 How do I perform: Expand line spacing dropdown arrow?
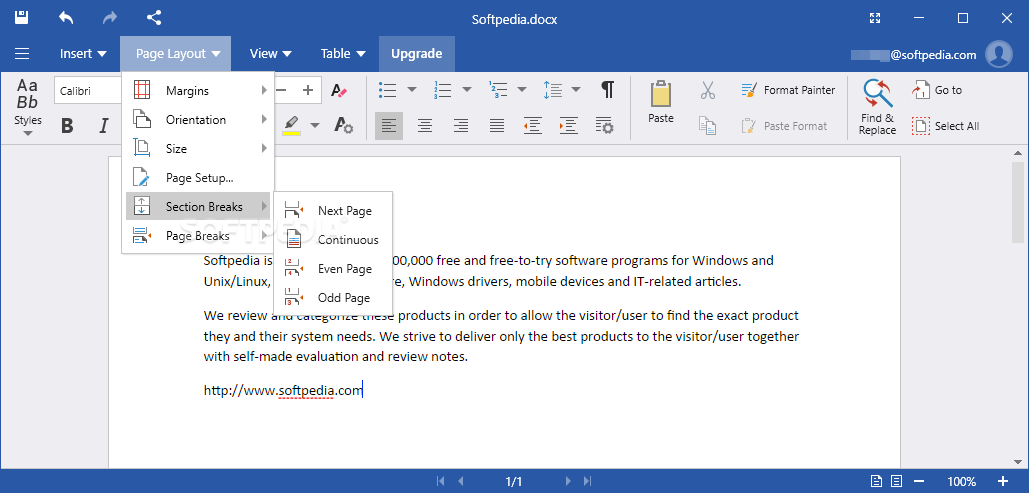[x=576, y=90]
